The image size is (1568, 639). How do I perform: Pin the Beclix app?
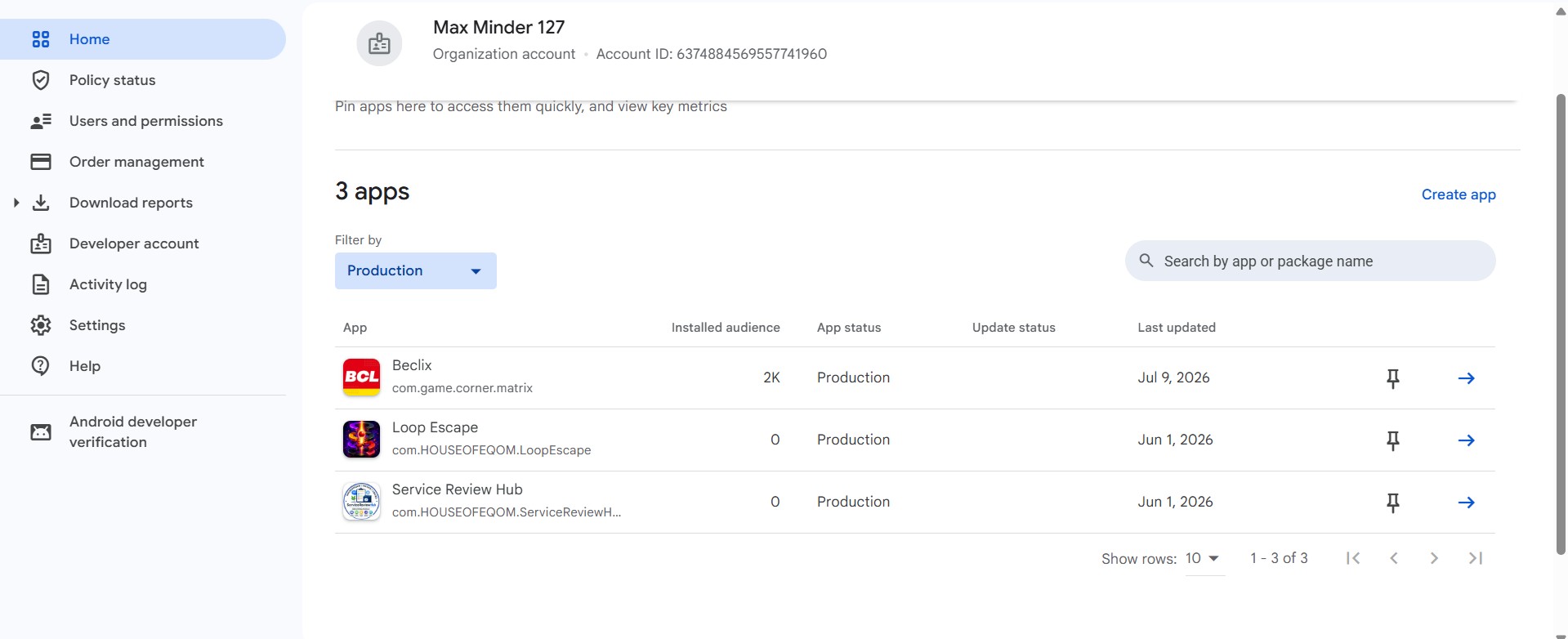point(1393,378)
